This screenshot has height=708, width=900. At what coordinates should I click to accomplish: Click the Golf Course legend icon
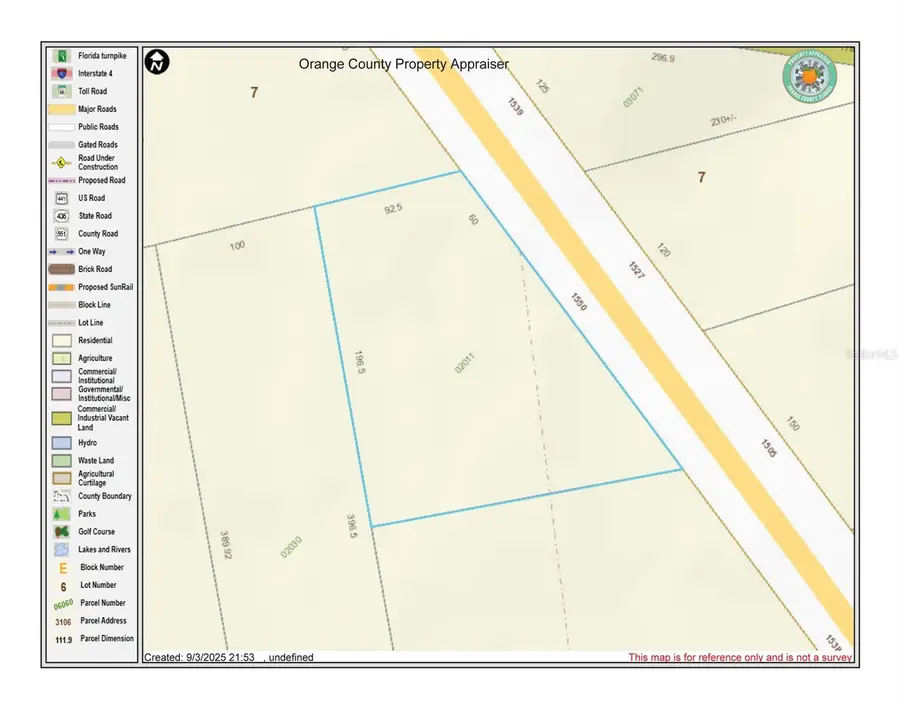click(62, 531)
